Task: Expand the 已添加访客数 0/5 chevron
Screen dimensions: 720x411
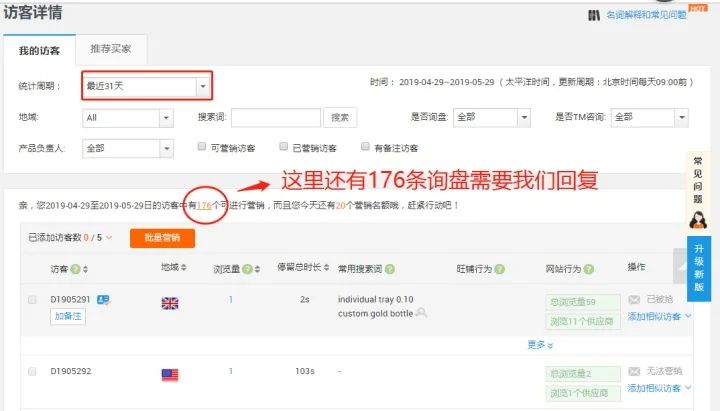Action: (109, 237)
